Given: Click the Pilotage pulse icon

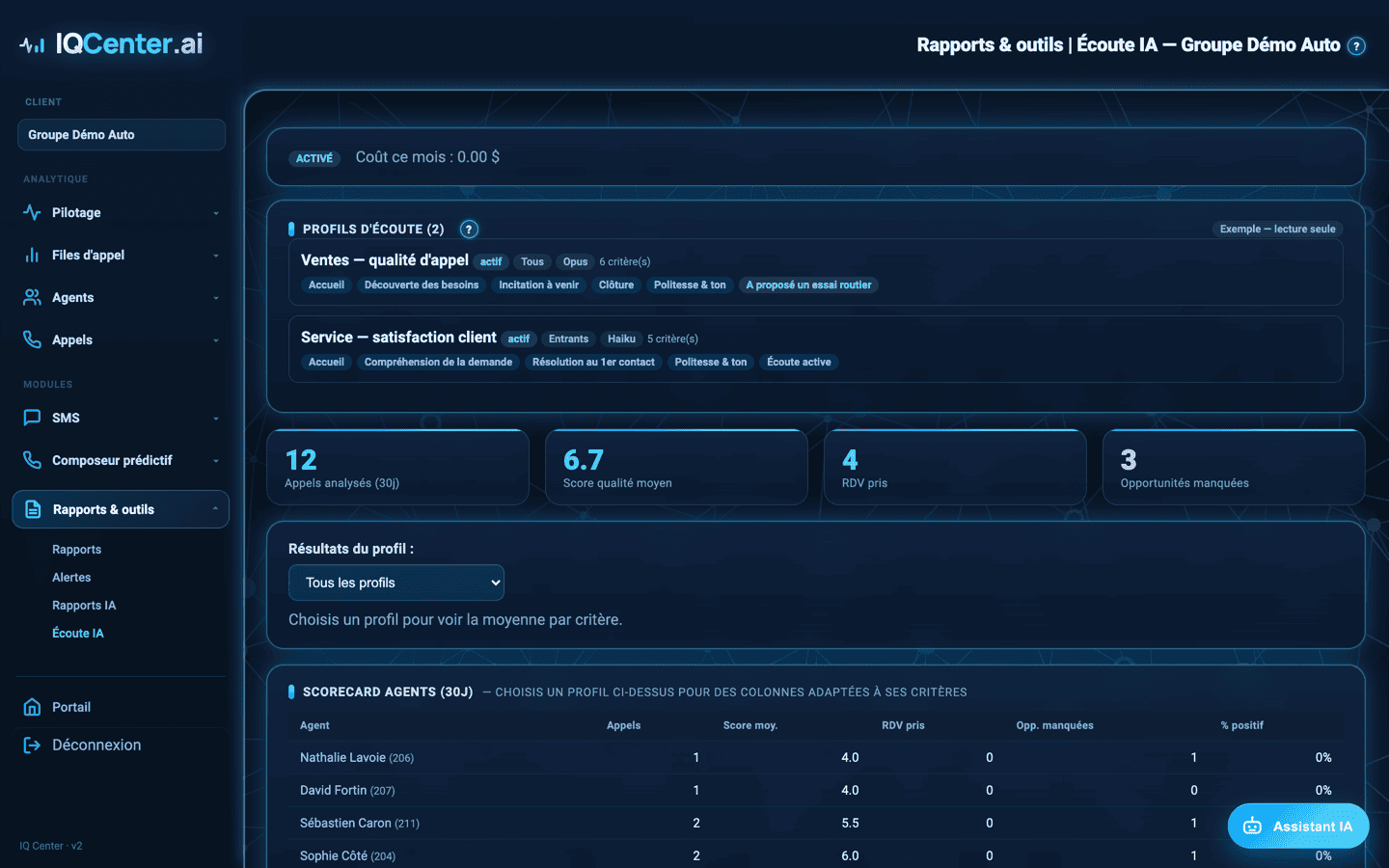Looking at the screenshot, I should tap(32, 212).
